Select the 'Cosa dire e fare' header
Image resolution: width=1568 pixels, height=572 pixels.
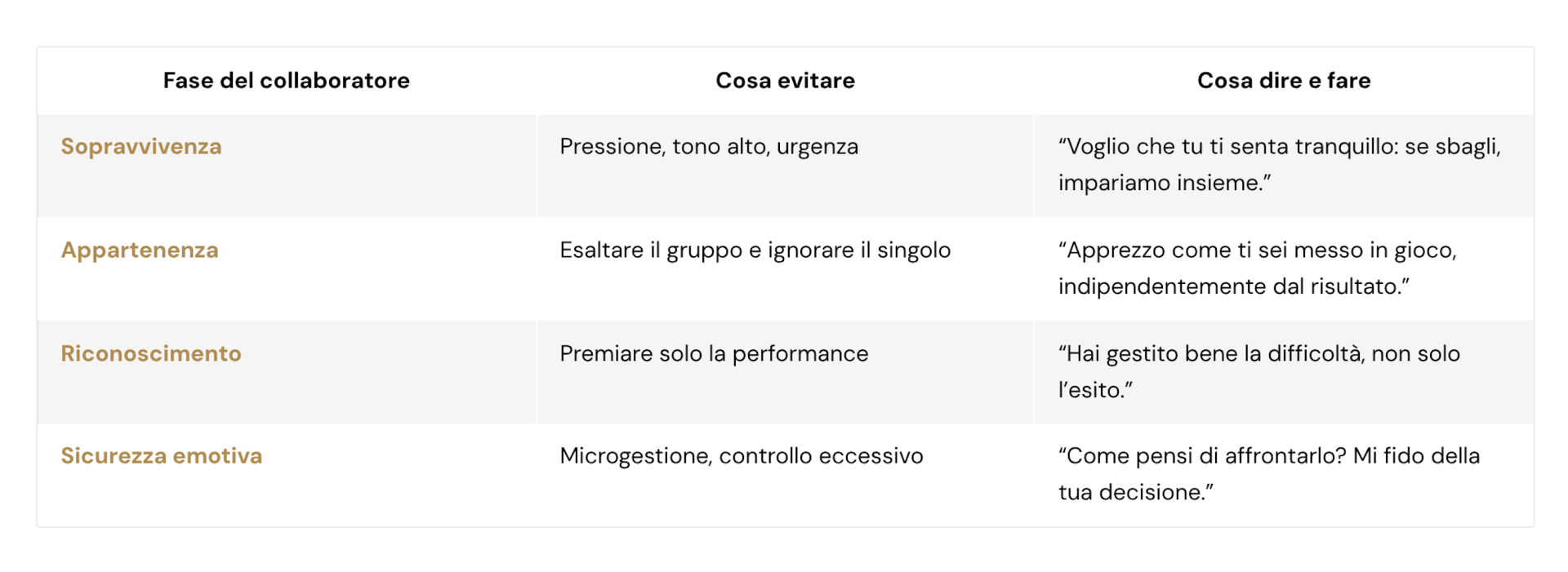(1283, 81)
